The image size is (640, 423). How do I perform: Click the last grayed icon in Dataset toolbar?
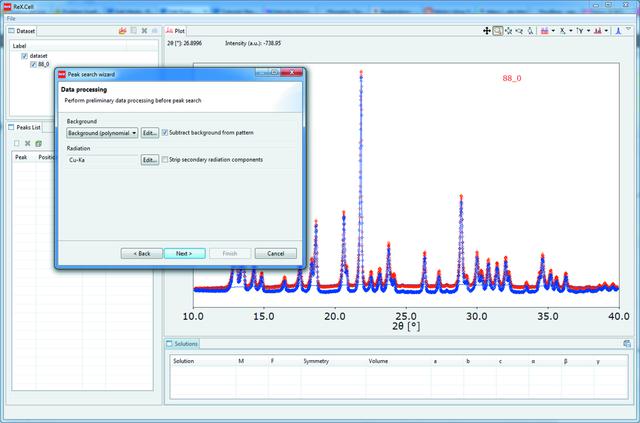click(x=154, y=31)
